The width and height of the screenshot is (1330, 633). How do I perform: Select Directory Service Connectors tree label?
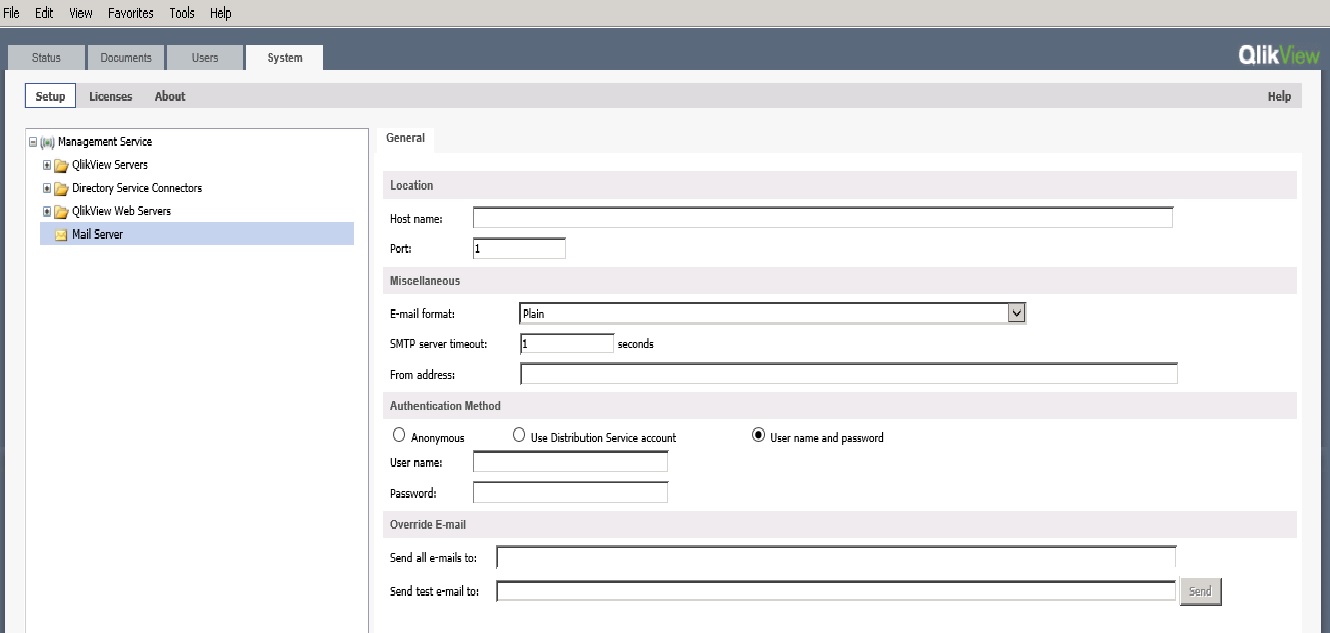(x=137, y=188)
